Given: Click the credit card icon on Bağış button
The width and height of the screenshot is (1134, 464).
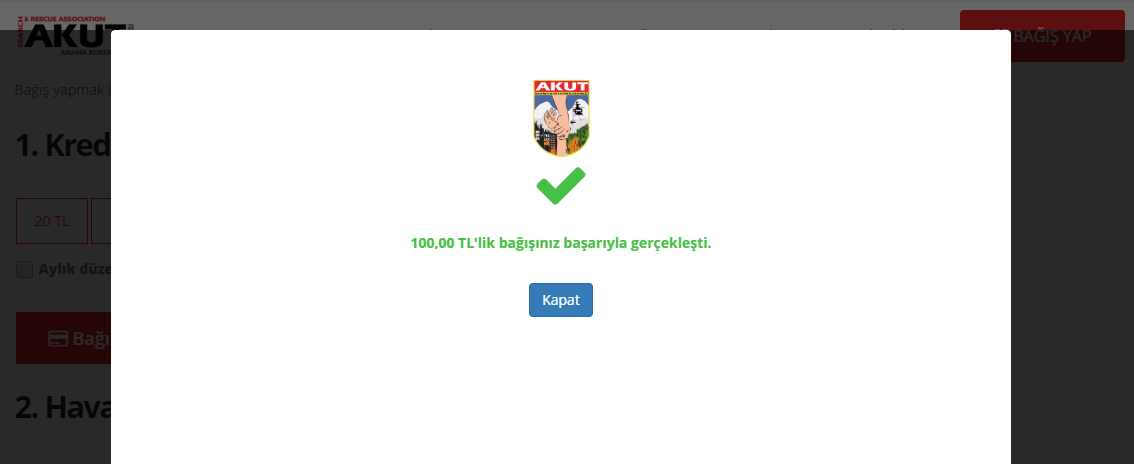Looking at the screenshot, I should coord(58,338).
